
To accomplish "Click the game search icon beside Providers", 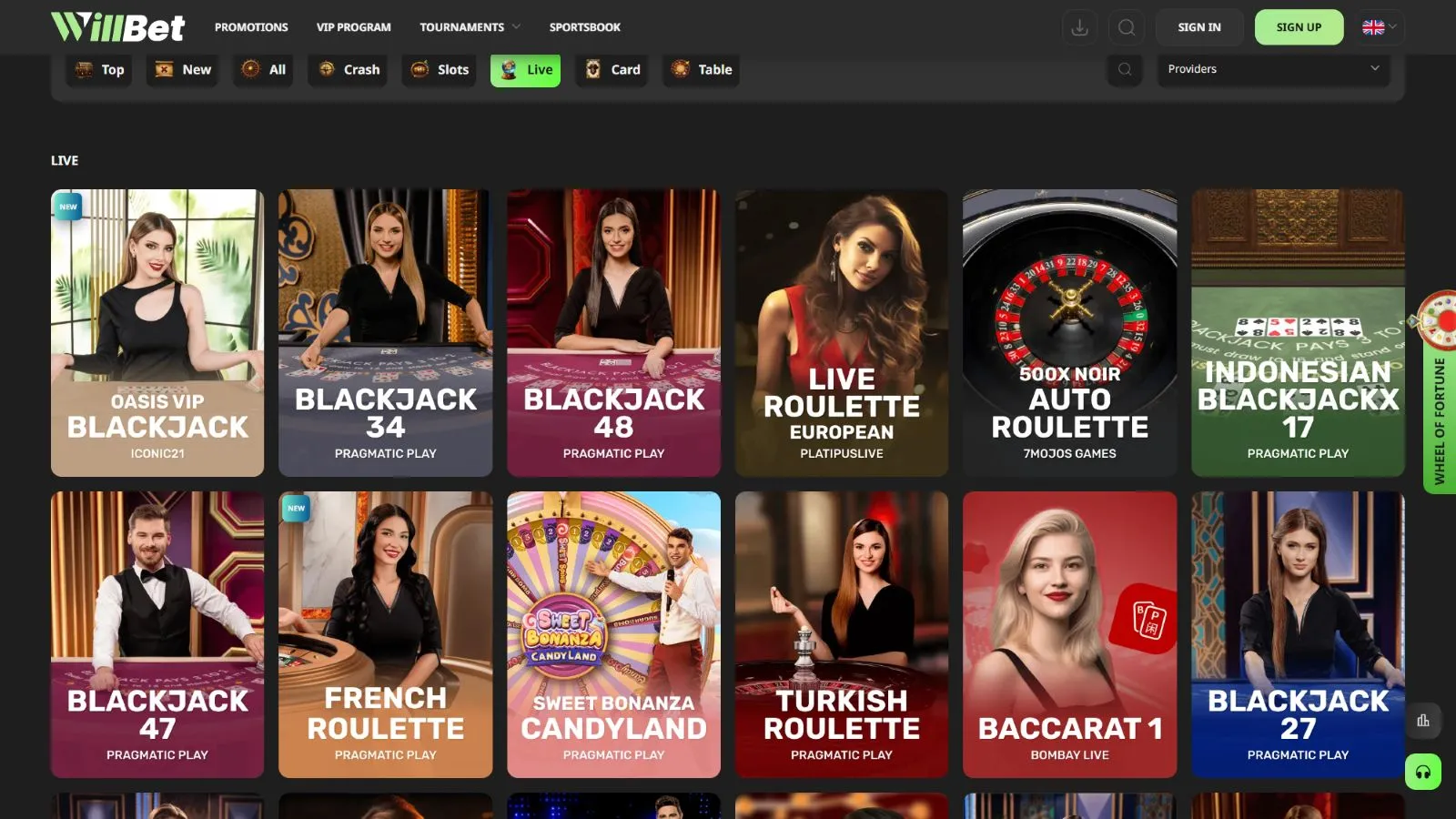I will (1125, 69).
